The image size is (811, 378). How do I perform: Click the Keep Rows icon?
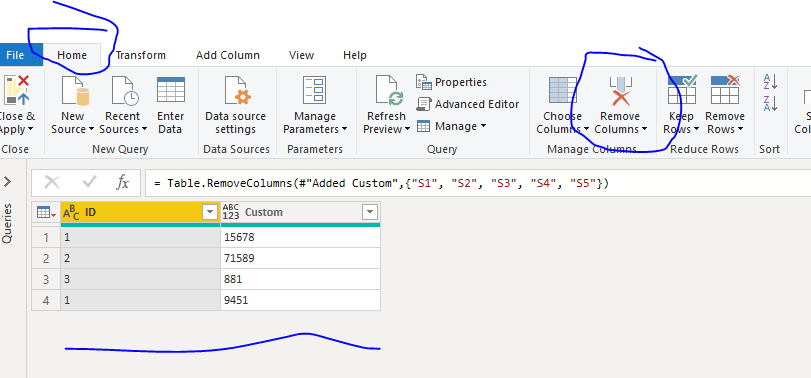[x=682, y=90]
